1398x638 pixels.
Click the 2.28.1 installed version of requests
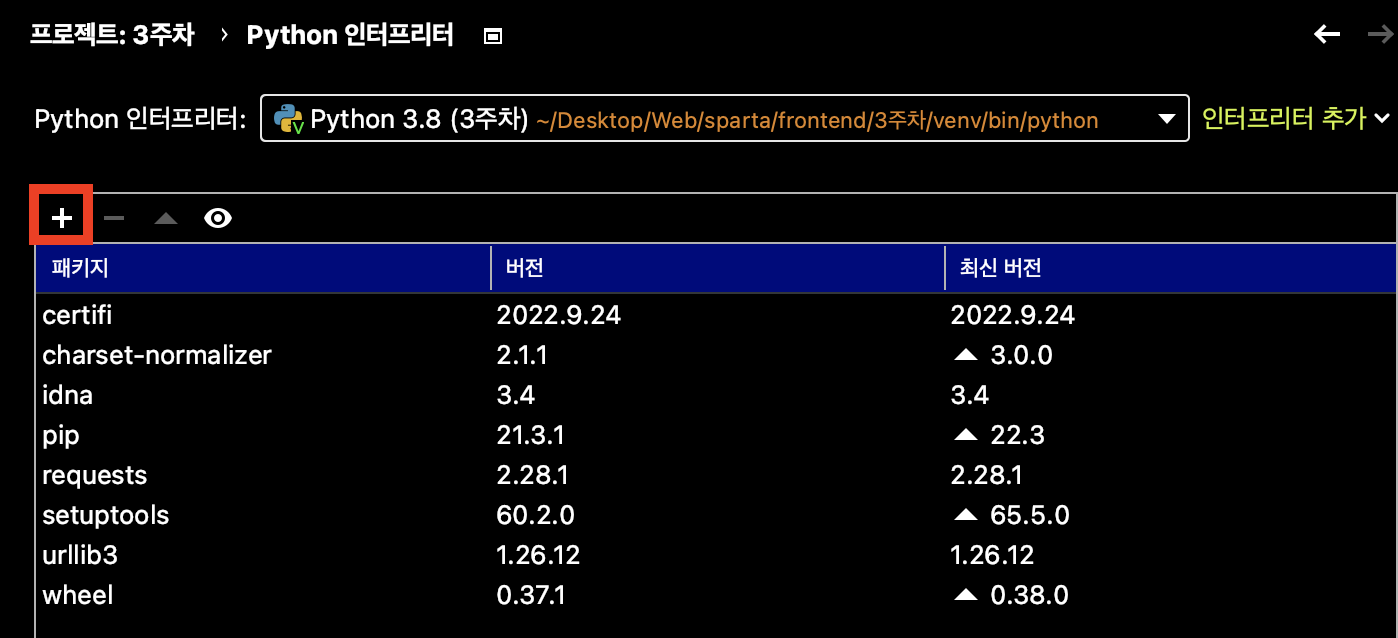533,475
